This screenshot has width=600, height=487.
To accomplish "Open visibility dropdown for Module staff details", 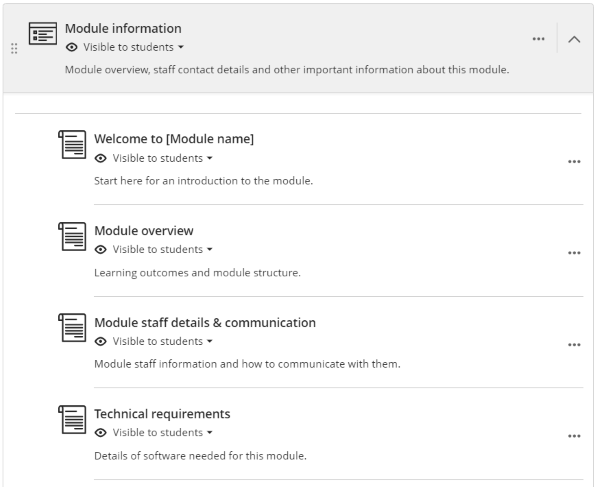I will 162,341.
